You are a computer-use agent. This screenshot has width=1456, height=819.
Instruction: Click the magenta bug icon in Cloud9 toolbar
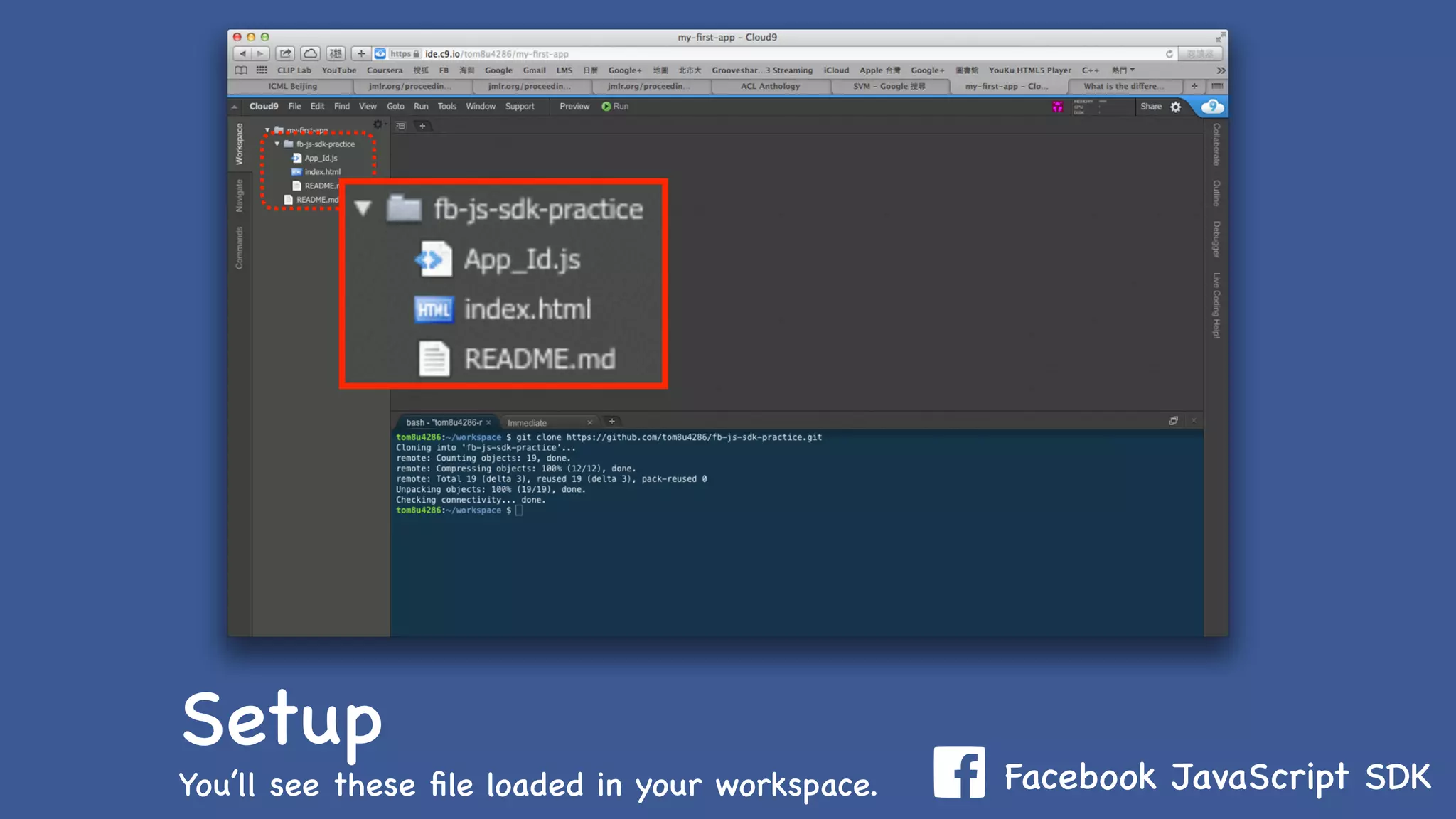1057,107
